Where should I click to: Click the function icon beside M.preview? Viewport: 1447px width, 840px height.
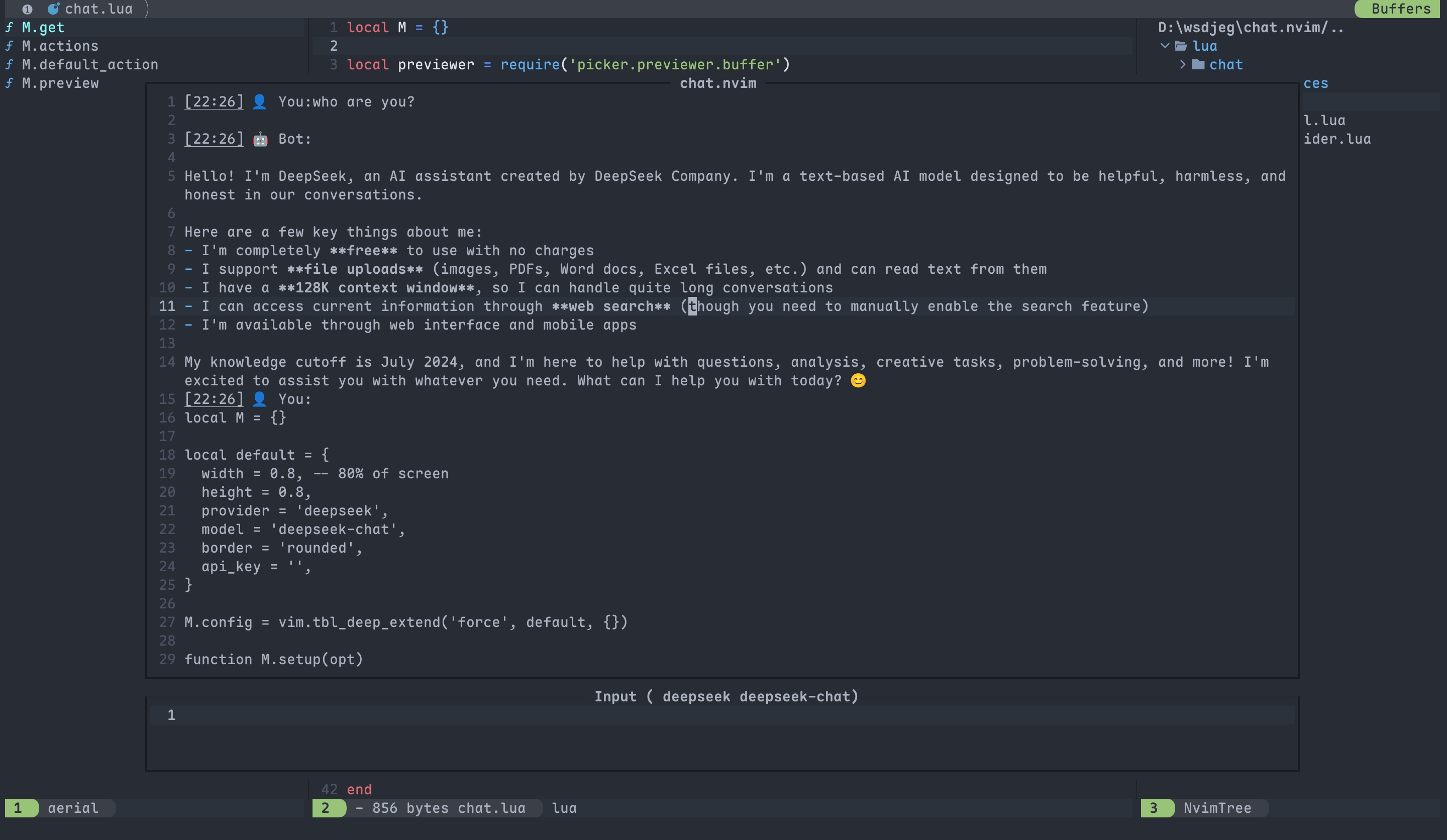9,83
